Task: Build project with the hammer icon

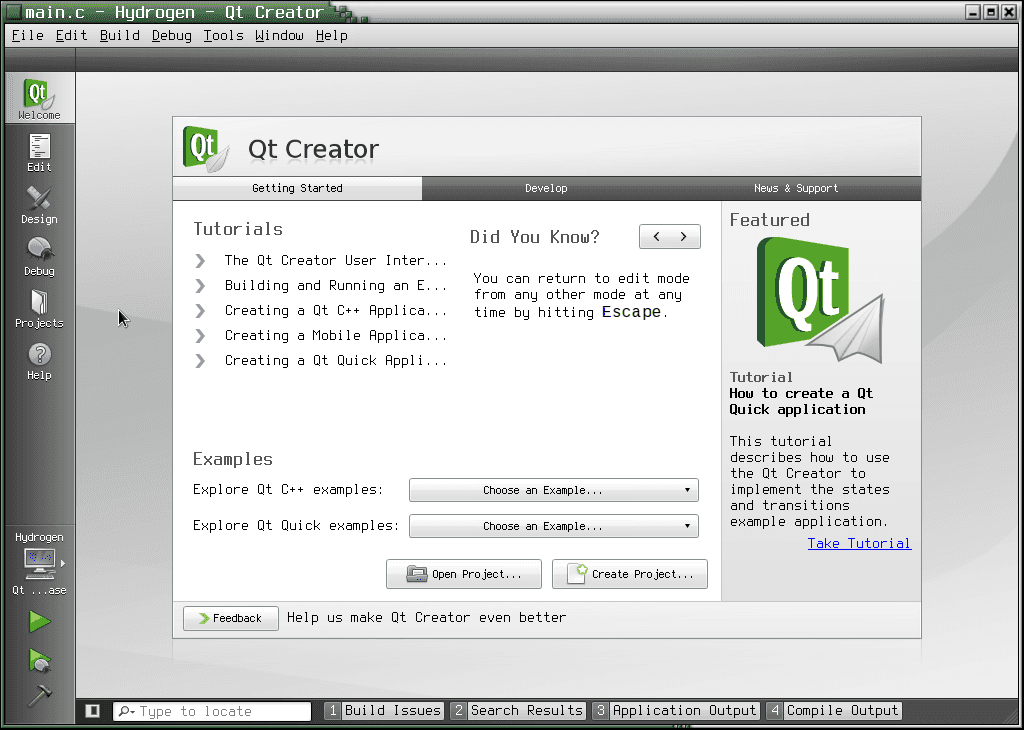Action: [x=40, y=696]
